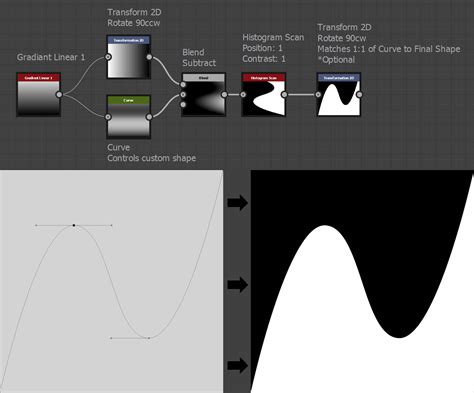Click the 'Rotate 90ccw' comment text

click(x=134, y=23)
